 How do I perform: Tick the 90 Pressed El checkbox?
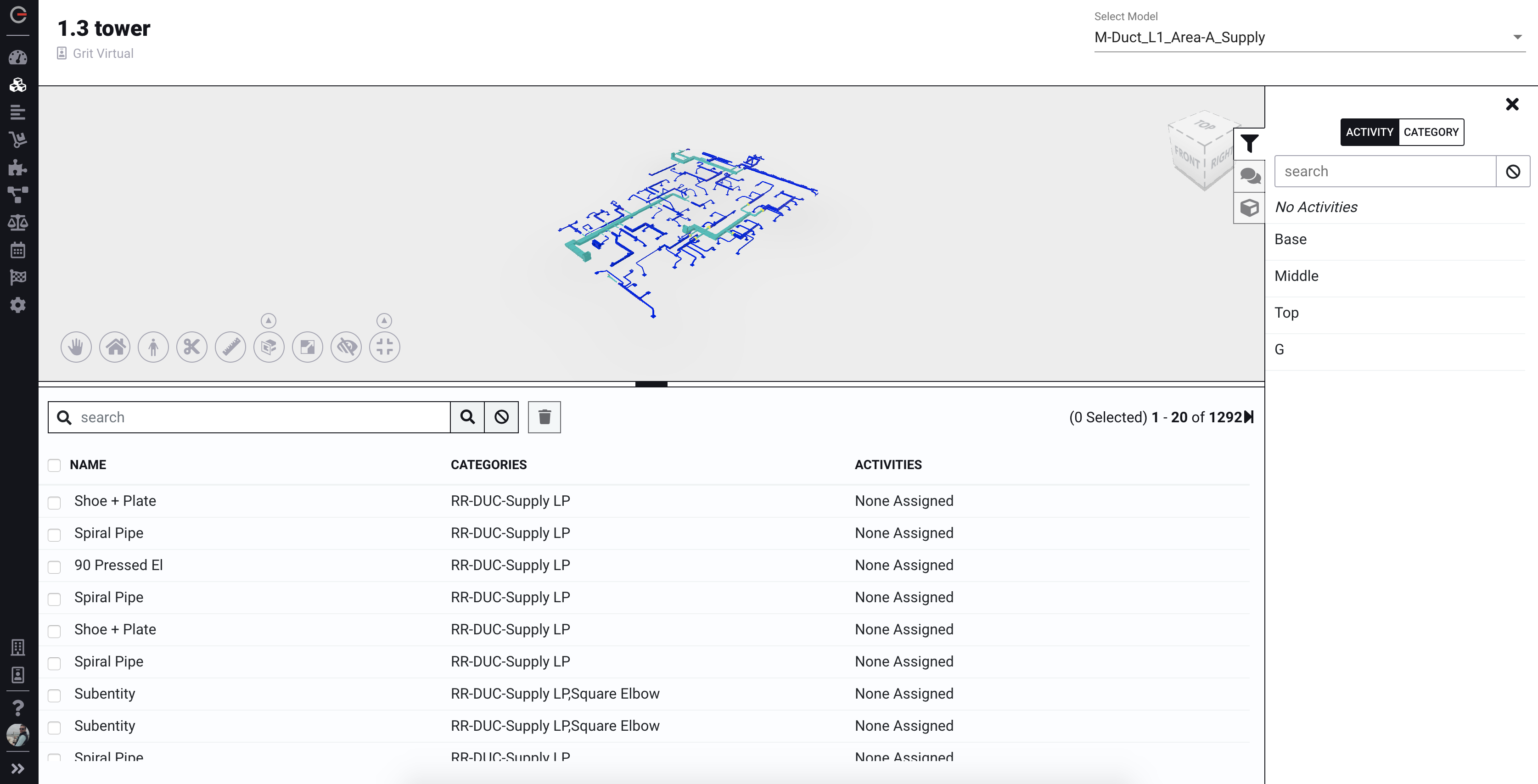pyautogui.click(x=54, y=566)
